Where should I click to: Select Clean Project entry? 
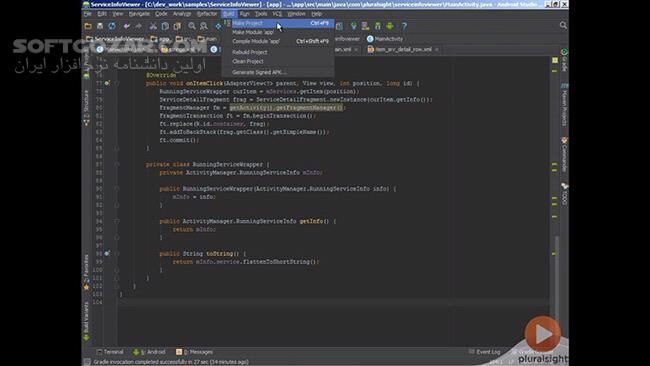click(278, 61)
